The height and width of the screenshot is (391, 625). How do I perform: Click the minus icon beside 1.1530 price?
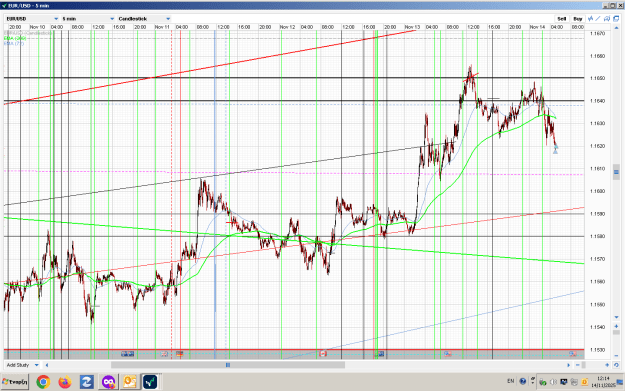pyautogui.click(x=616, y=356)
